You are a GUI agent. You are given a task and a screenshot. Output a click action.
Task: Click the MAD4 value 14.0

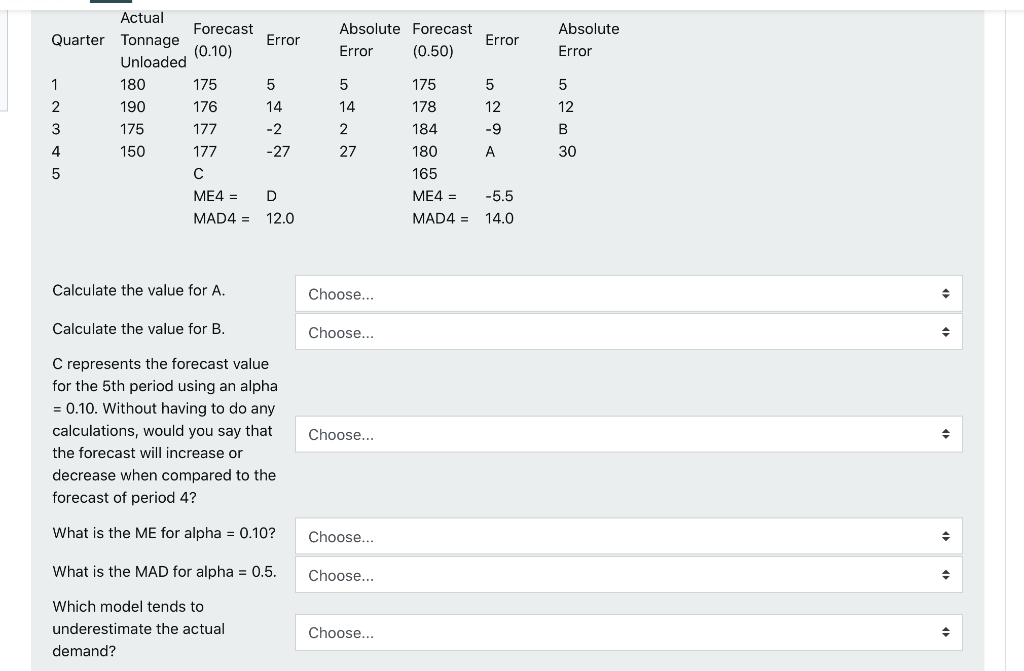499,218
